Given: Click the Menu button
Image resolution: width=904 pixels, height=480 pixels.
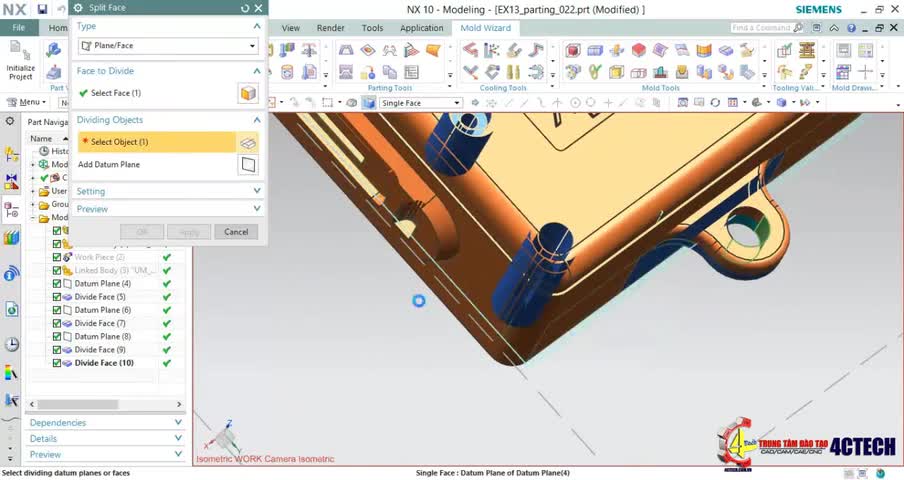Looking at the screenshot, I should (27, 103).
